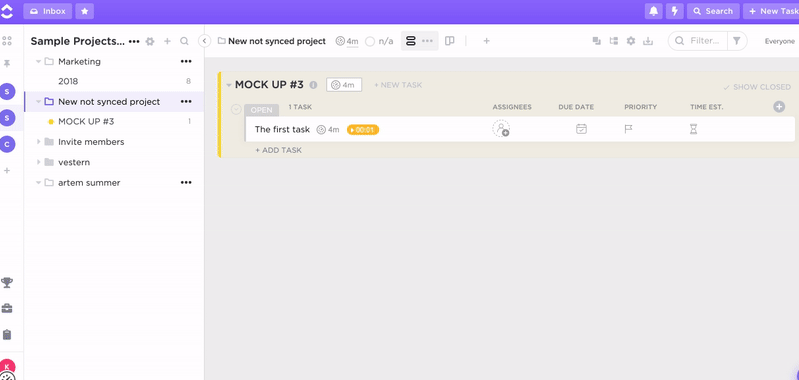The width and height of the screenshot is (799, 380).
Task: Open the briefcase portfolio icon
Action: click(x=7, y=308)
